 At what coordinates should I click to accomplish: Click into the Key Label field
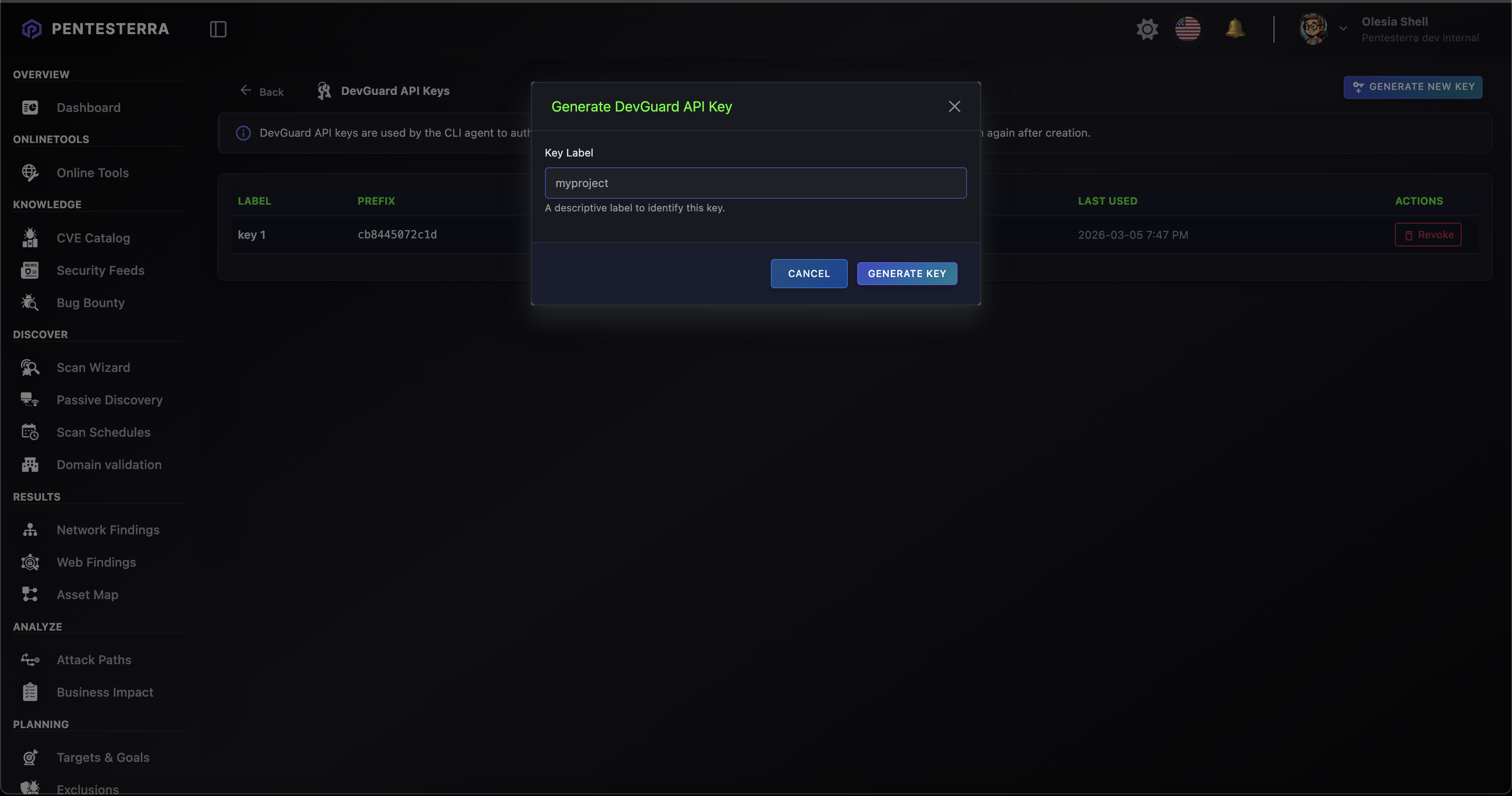[x=756, y=183]
